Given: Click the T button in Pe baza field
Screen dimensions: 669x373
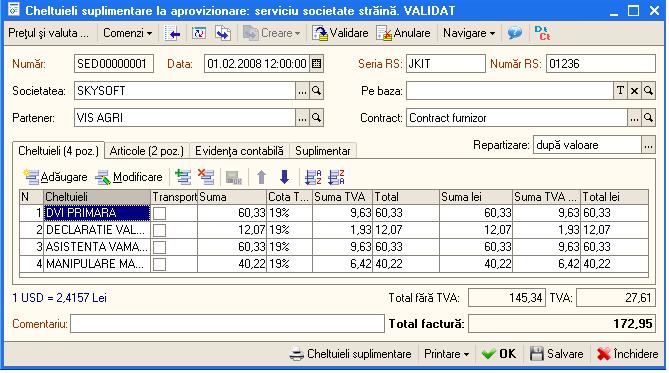Looking at the screenshot, I should pos(620,90).
